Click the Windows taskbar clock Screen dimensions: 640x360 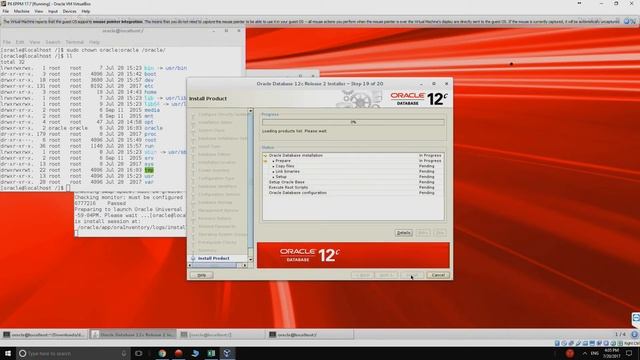(x=611, y=353)
